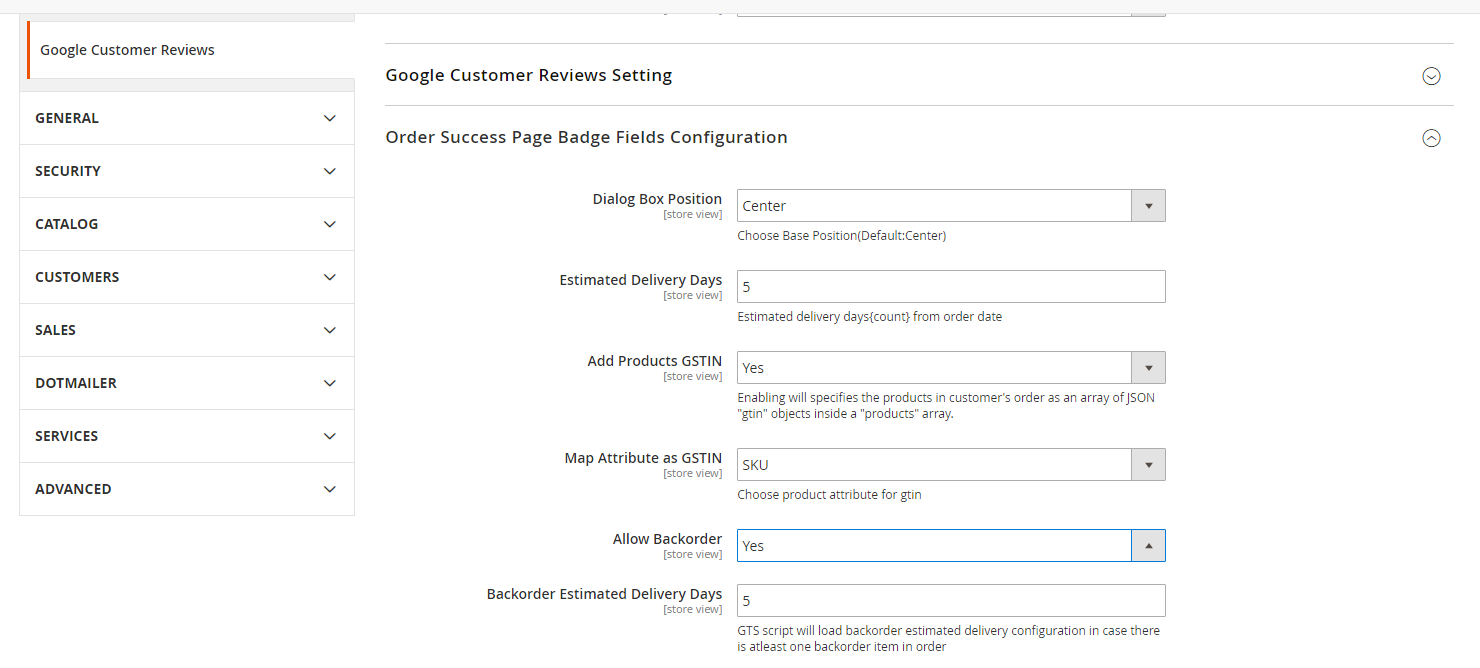The width and height of the screenshot is (1480, 668).
Task: Open the CUSTOMERS sidebar group
Action: coord(186,277)
